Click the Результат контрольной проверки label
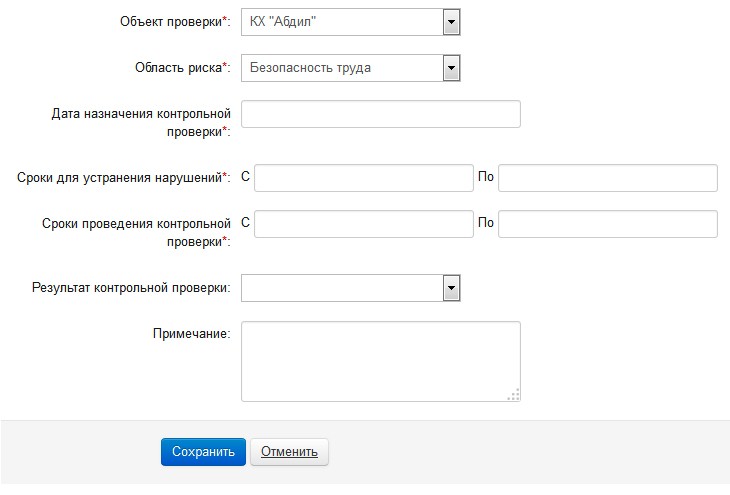 coord(131,288)
